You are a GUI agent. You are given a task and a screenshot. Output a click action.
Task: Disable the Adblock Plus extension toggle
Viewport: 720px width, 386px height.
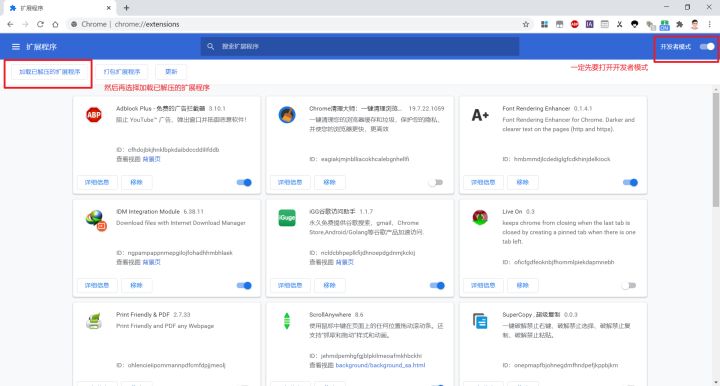pos(244,182)
